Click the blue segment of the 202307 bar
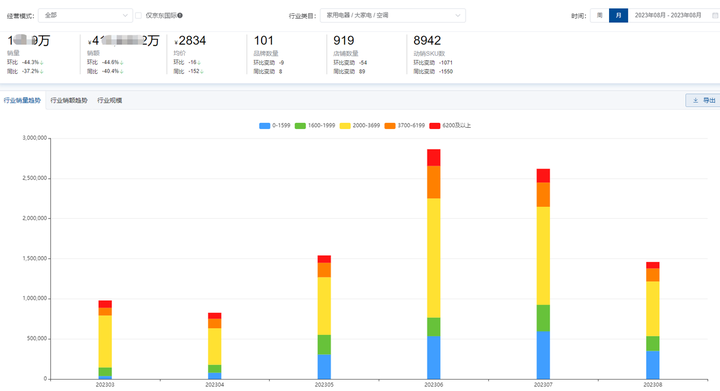The image size is (720, 391). coord(543,355)
